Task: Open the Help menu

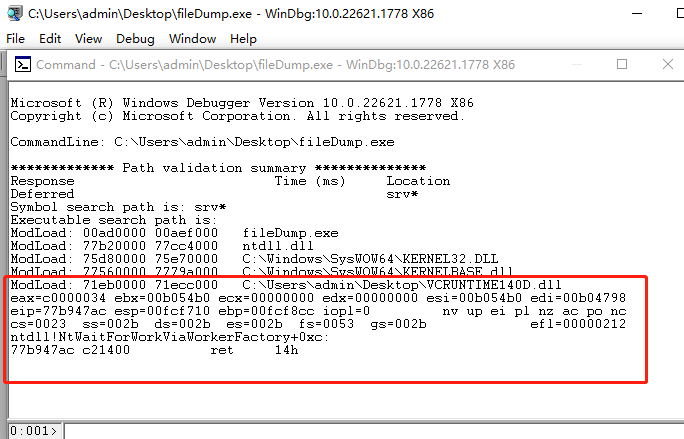Action: point(243,39)
